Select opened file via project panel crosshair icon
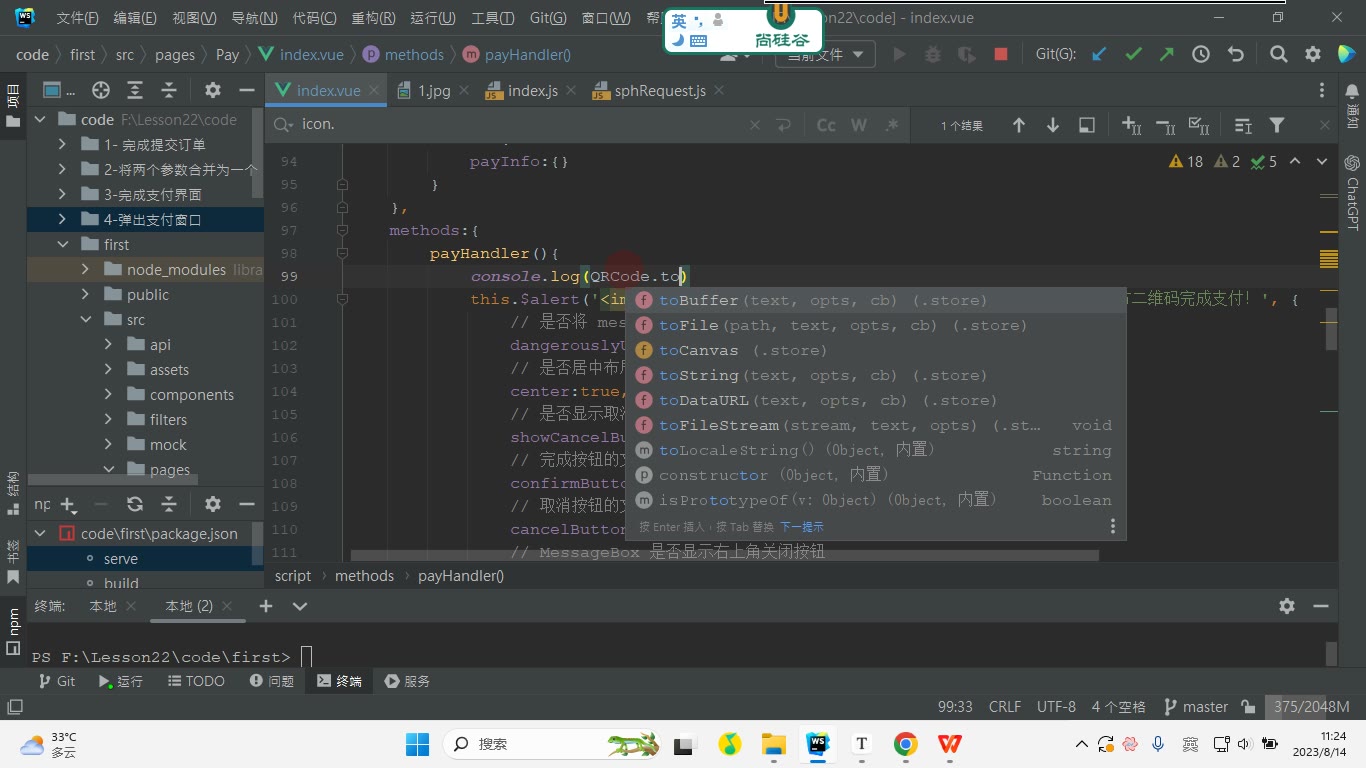Image resolution: width=1366 pixels, height=768 pixels. point(101,90)
